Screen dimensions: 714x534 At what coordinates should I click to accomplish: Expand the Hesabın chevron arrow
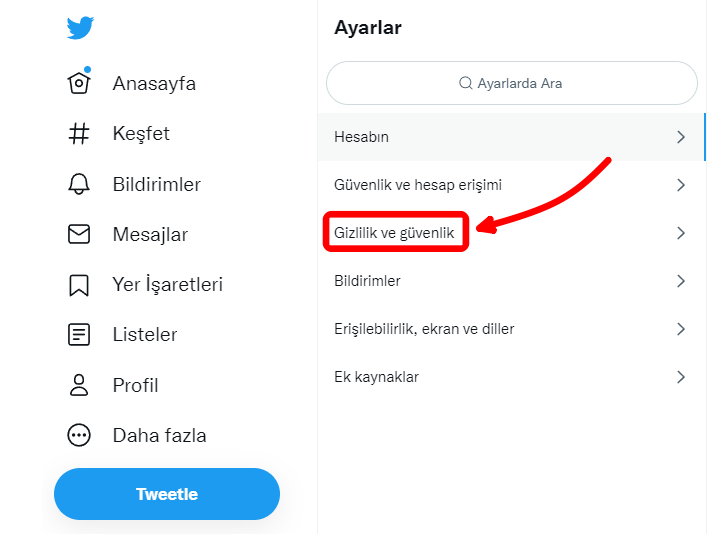[x=681, y=137]
